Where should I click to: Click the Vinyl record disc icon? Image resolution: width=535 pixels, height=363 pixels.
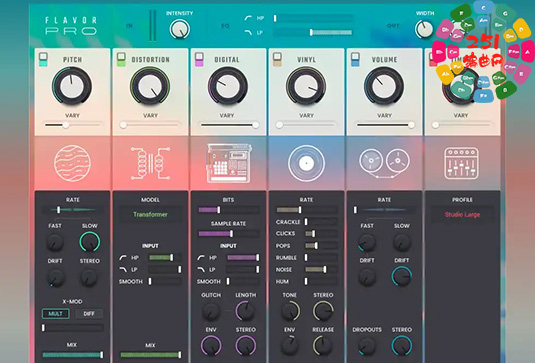coord(306,163)
